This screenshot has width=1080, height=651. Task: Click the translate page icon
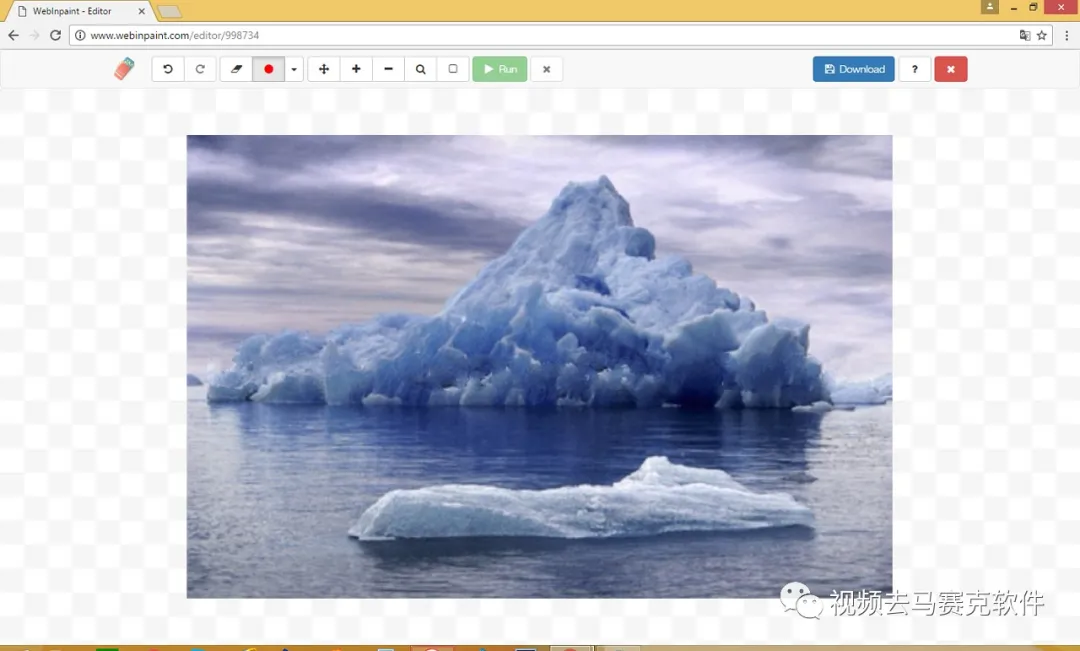[x=1025, y=35]
